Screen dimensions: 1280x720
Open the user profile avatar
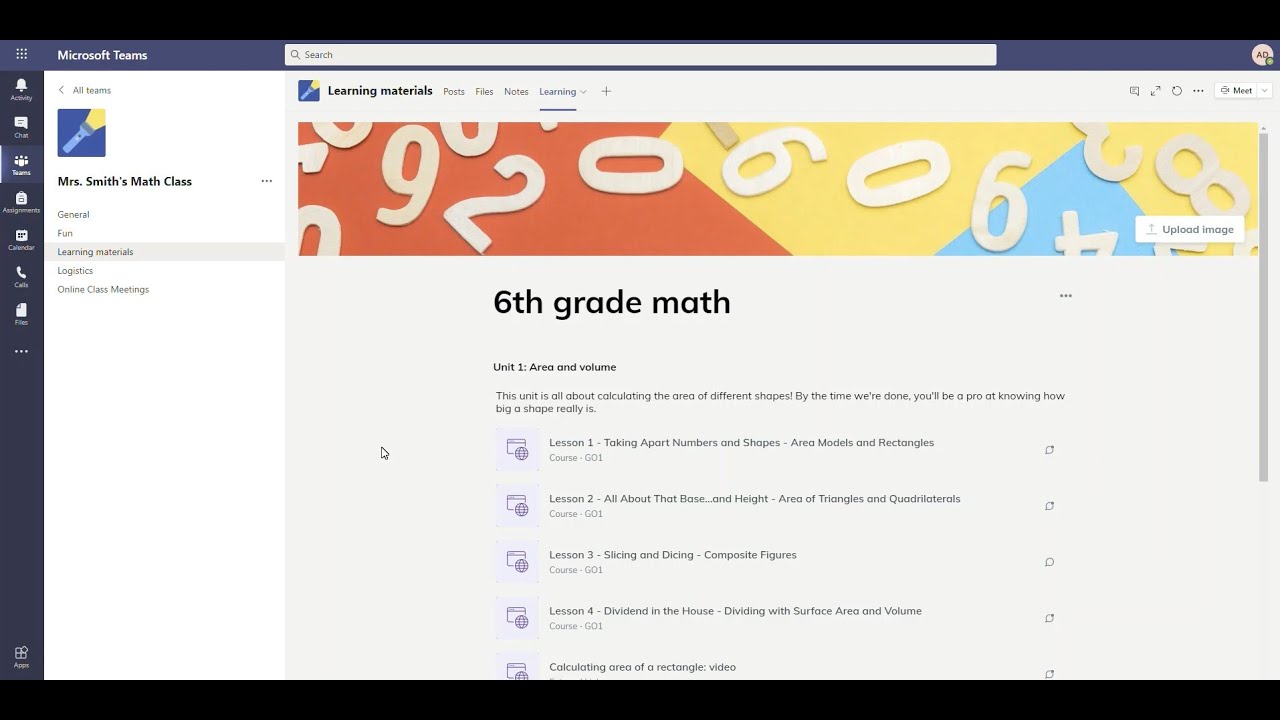1262,55
